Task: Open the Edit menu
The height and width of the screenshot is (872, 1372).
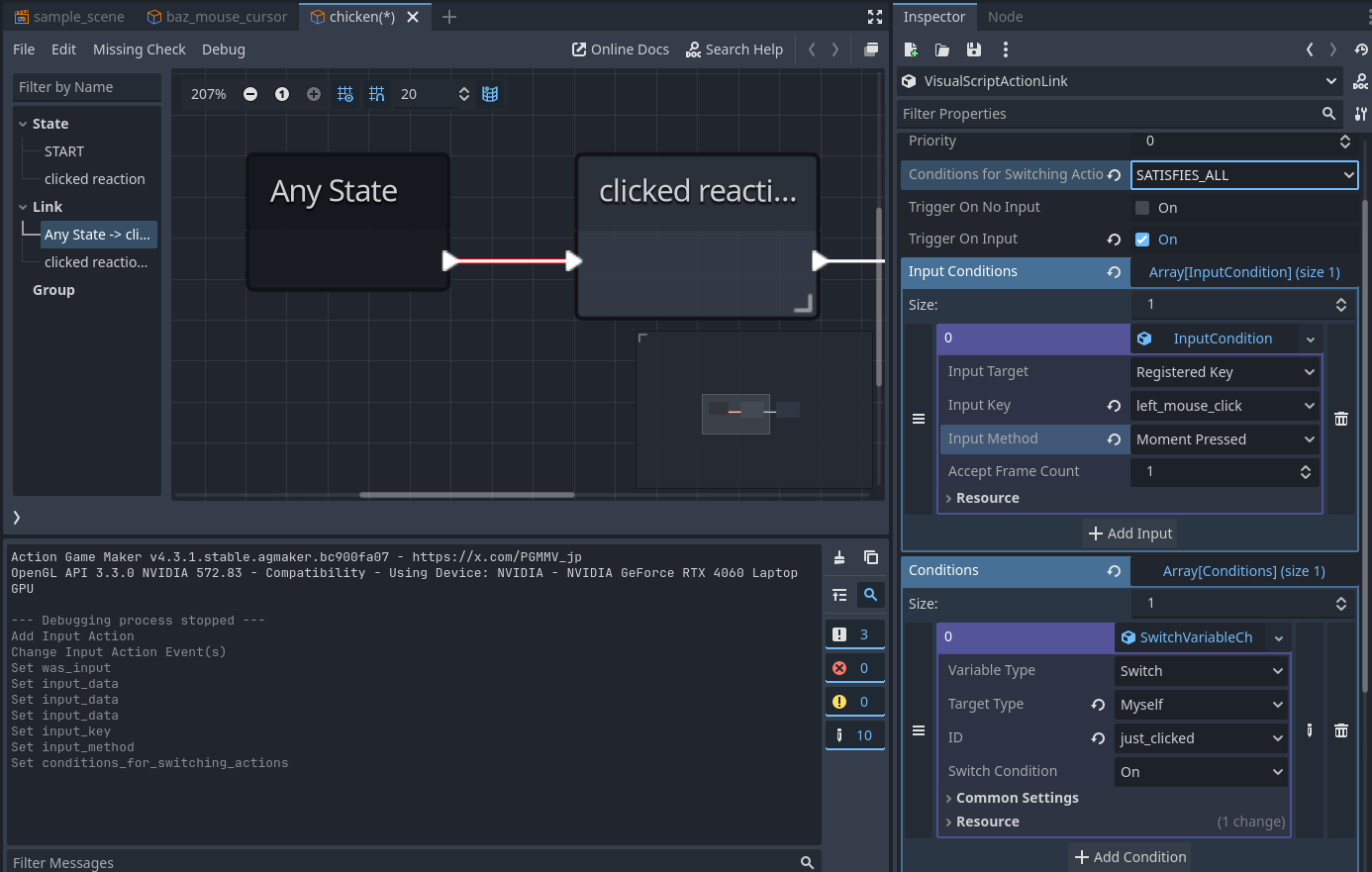Action: (x=63, y=49)
